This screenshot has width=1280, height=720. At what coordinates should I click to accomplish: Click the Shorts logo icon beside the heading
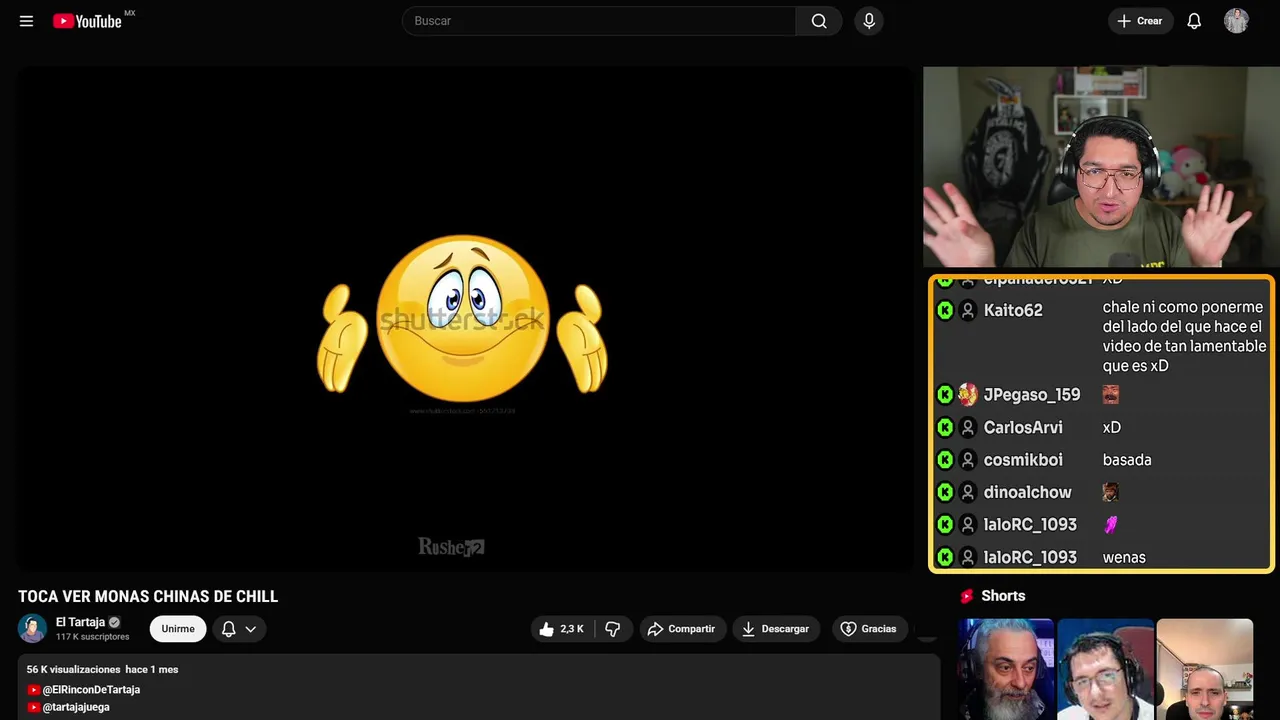[967, 596]
